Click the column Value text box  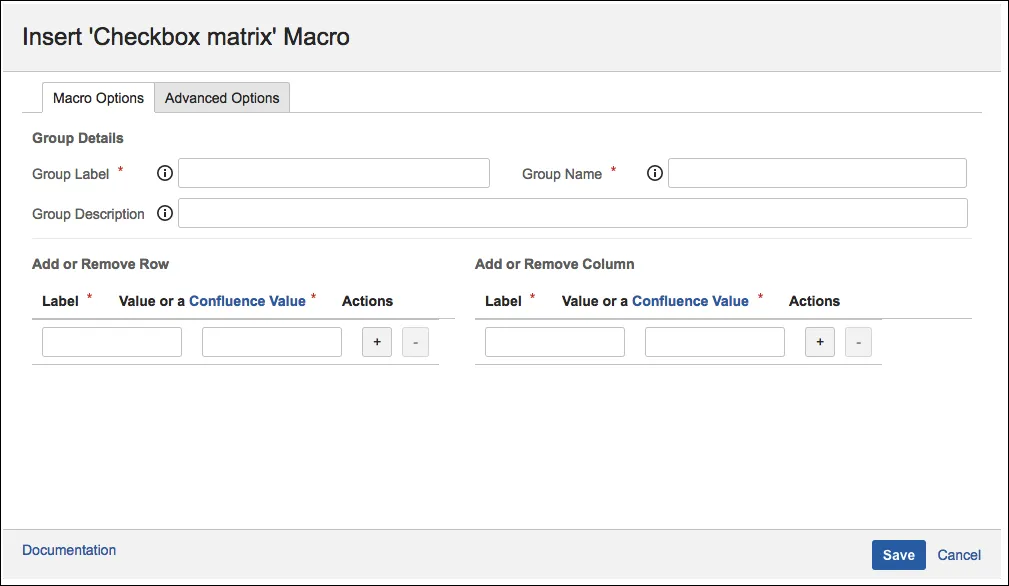pos(715,342)
